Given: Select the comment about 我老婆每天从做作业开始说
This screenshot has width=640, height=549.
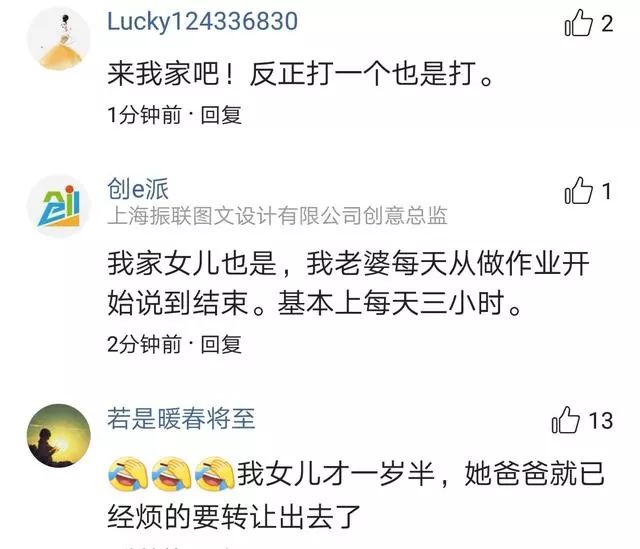Looking at the screenshot, I should coord(348,283).
